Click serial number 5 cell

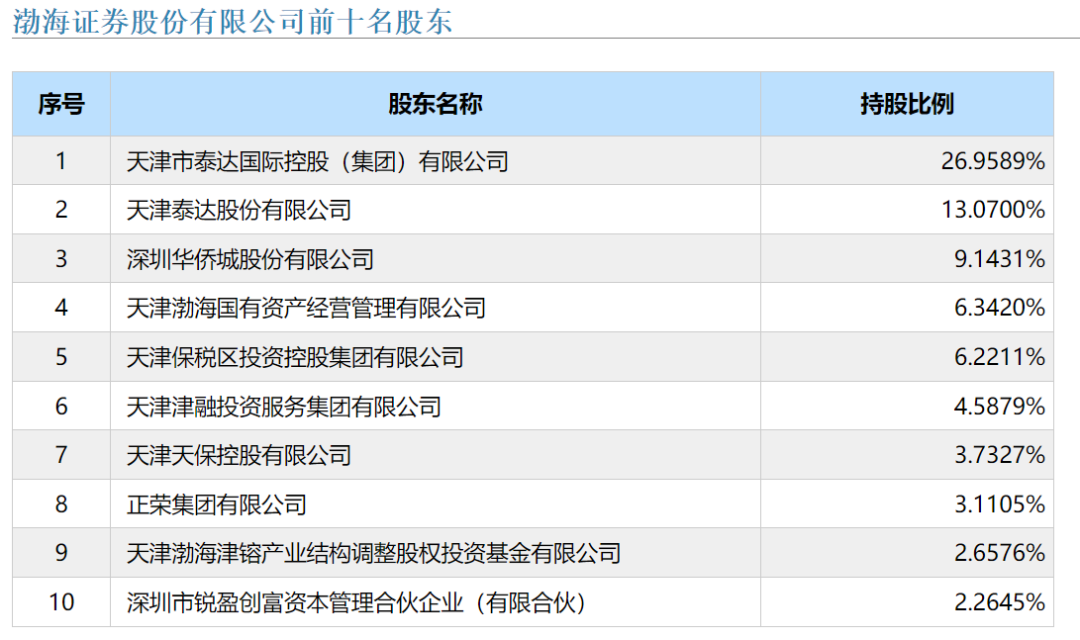tap(61, 357)
